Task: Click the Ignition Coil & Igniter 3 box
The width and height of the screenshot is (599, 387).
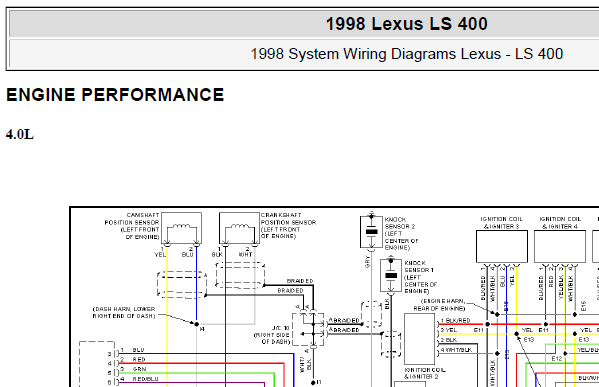Action: tap(502, 246)
